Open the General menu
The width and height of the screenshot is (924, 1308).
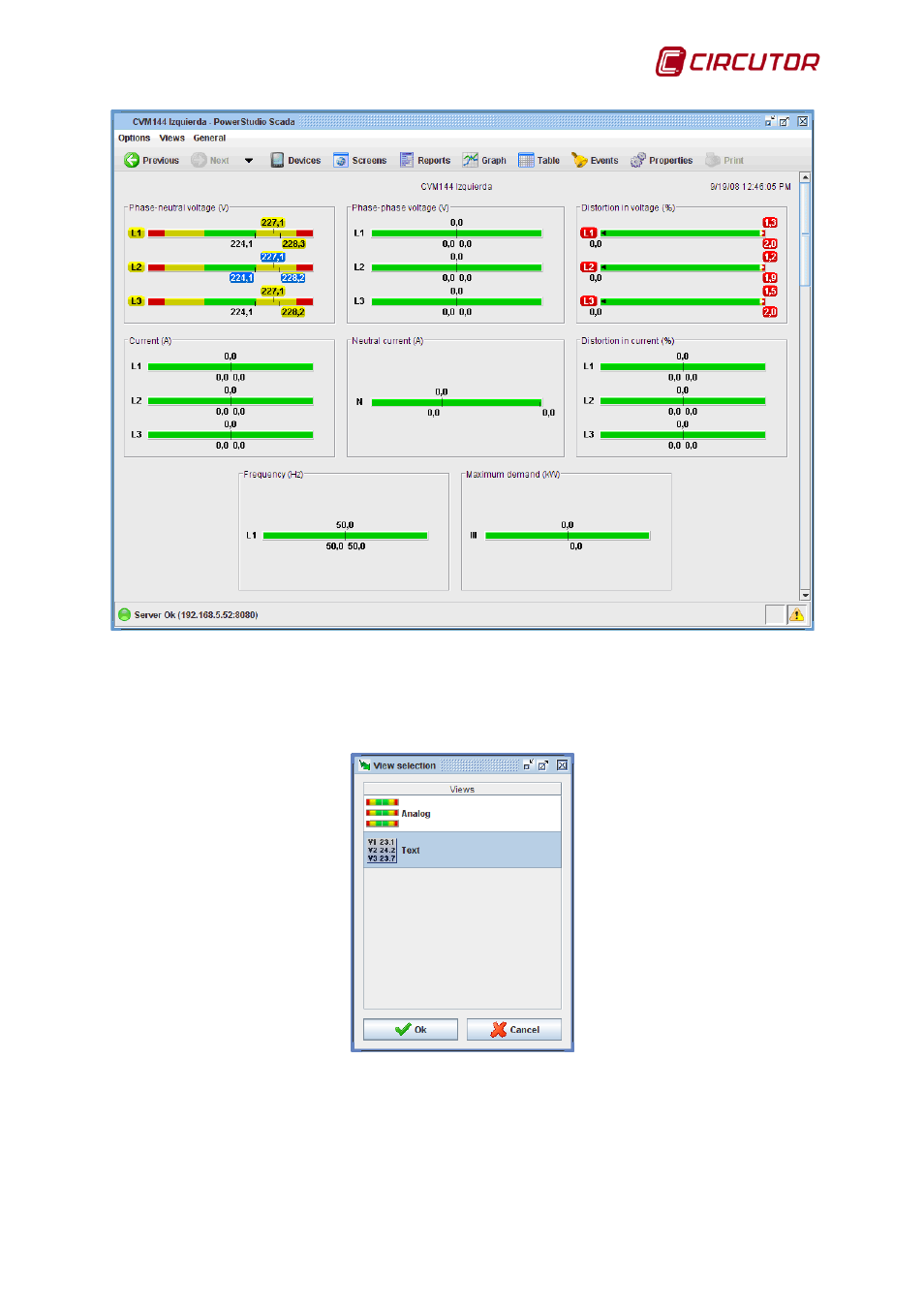click(209, 139)
